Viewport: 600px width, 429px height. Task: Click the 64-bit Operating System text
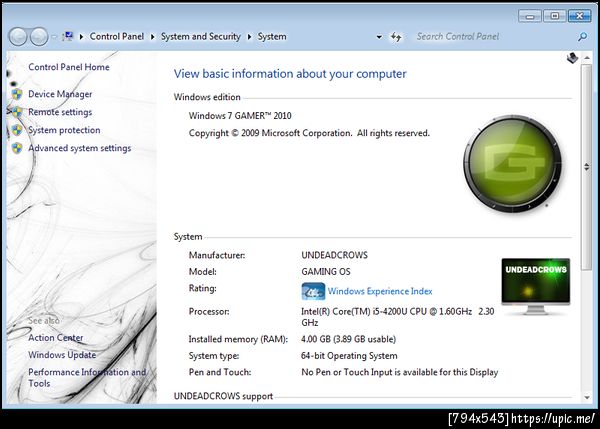[349, 356]
